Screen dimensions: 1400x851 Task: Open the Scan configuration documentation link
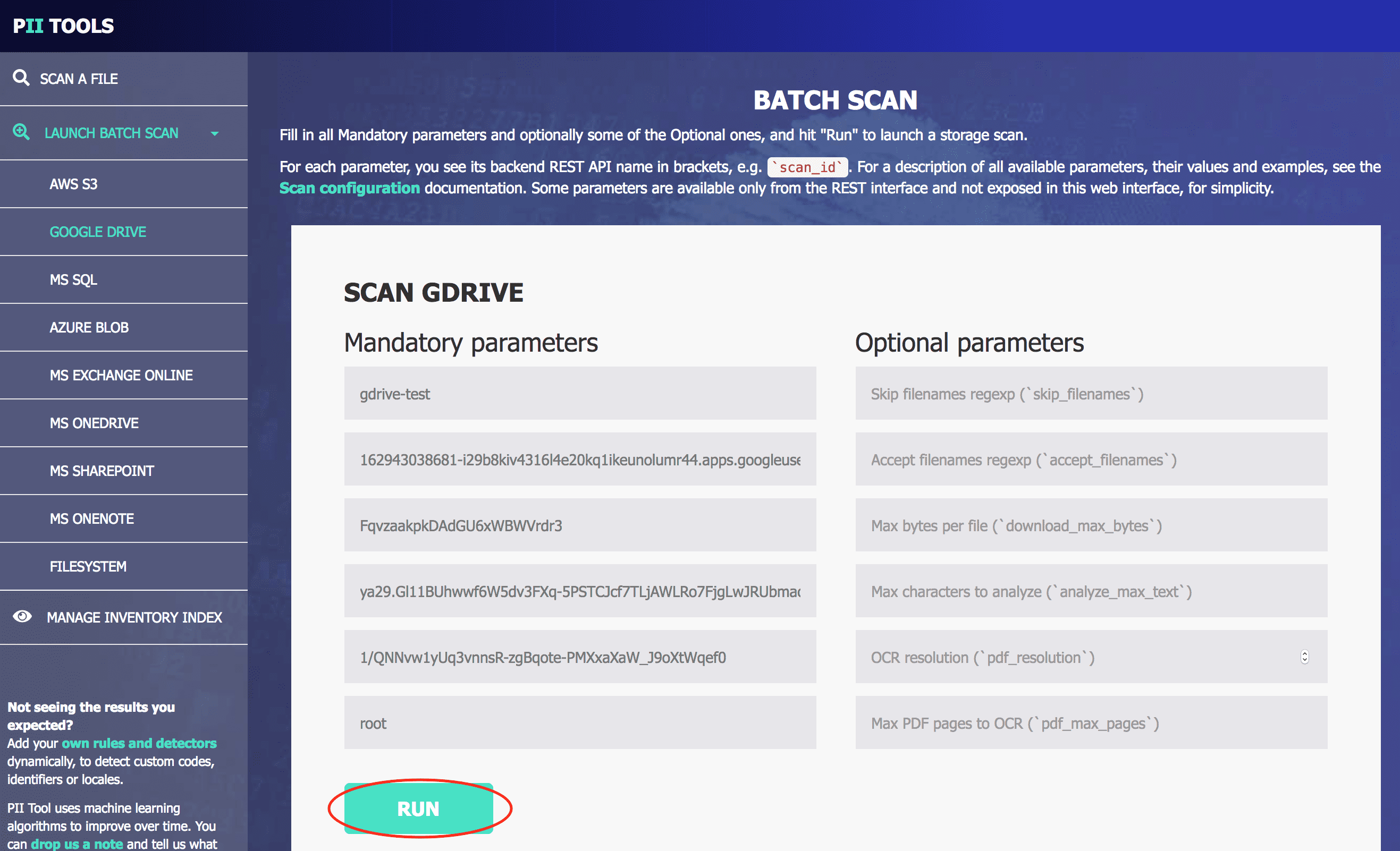click(x=349, y=188)
